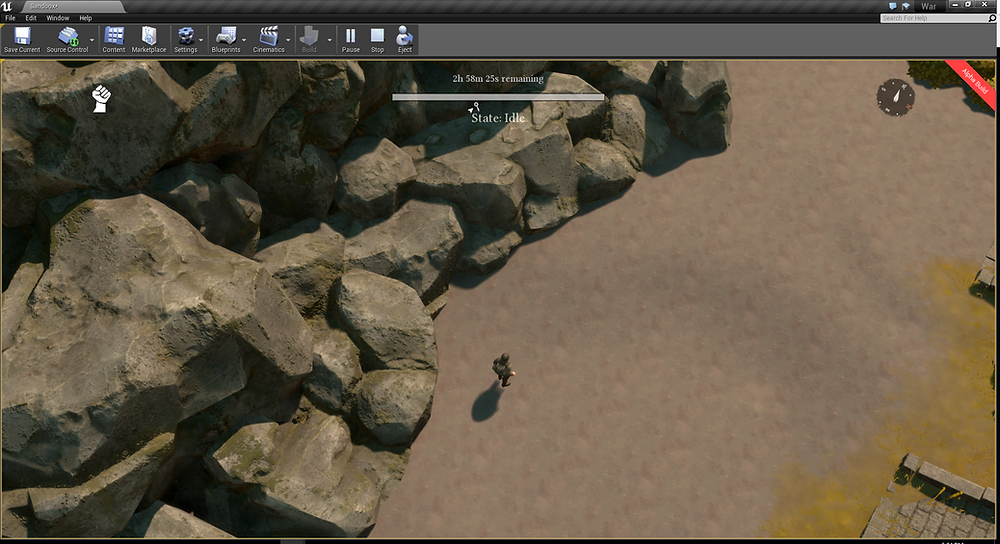Expand the Build options dropdown arrow
Viewport: 1000px width, 544px height.
pos(330,40)
